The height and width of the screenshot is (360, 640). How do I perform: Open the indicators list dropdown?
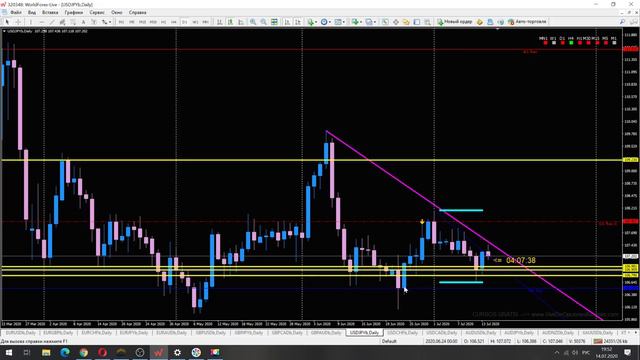coord(312,22)
